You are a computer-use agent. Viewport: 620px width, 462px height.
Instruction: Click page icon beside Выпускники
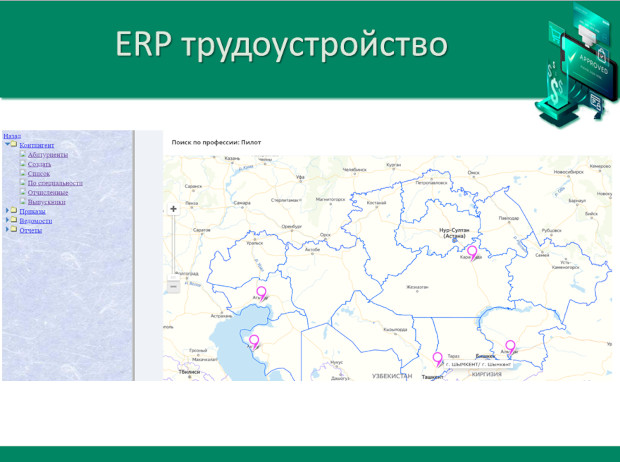tap(23, 202)
